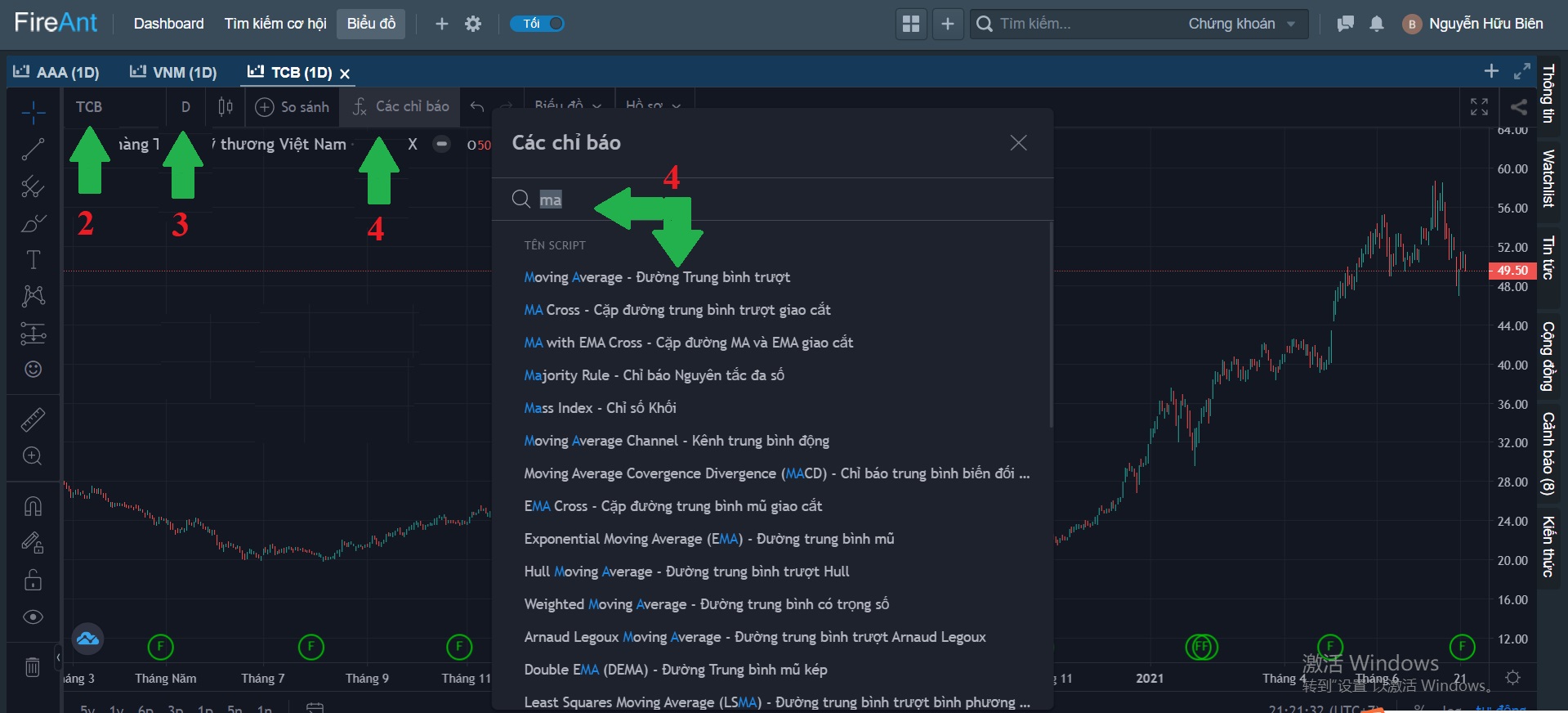Viewport: 1568px width, 713px height.
Task: Open the candlestick chart style selector
Action: pyautogui.click(x=226, y=107)
